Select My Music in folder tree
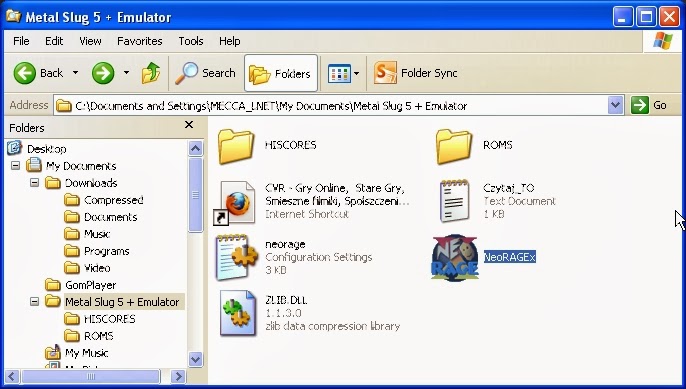Image resolution: width=686 pixels, height=389 pixels. pos(86,353)
